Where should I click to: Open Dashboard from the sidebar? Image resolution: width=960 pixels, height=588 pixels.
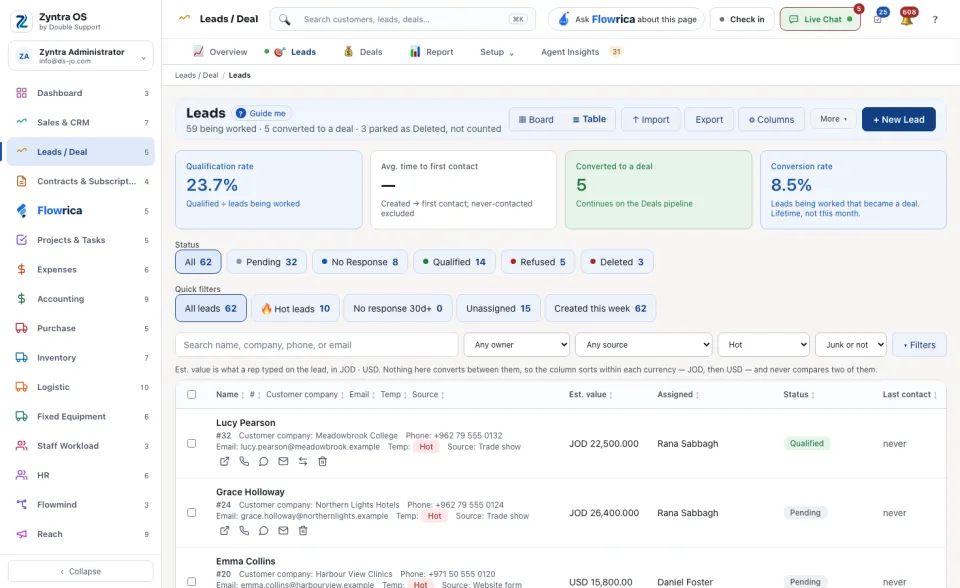coord(81,93)
